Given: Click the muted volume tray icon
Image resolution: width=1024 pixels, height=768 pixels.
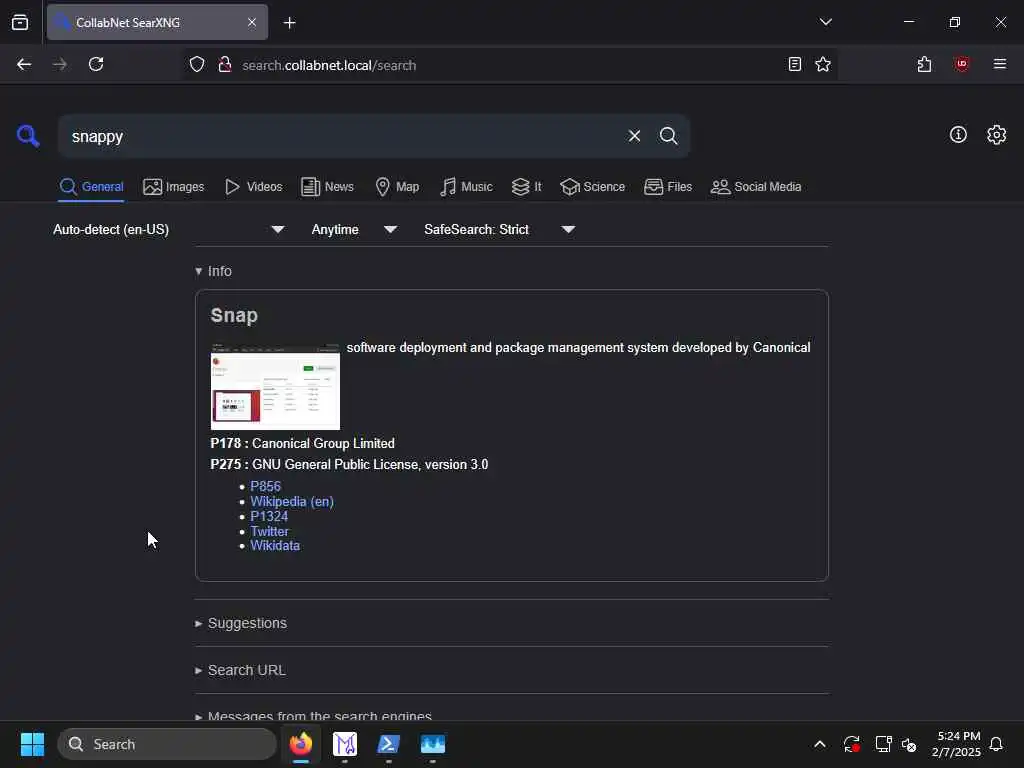Looking at the screenshot, I should pyautogui.click(x=909, y=744).
